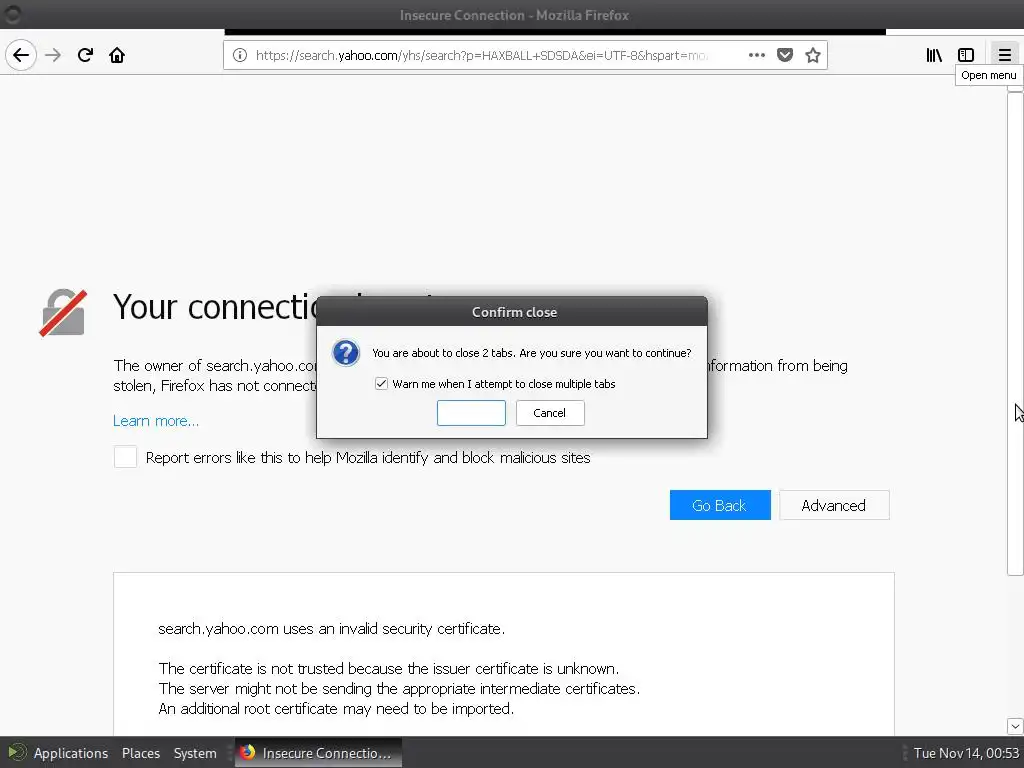Open the System menu

click(x=195, y=753)
